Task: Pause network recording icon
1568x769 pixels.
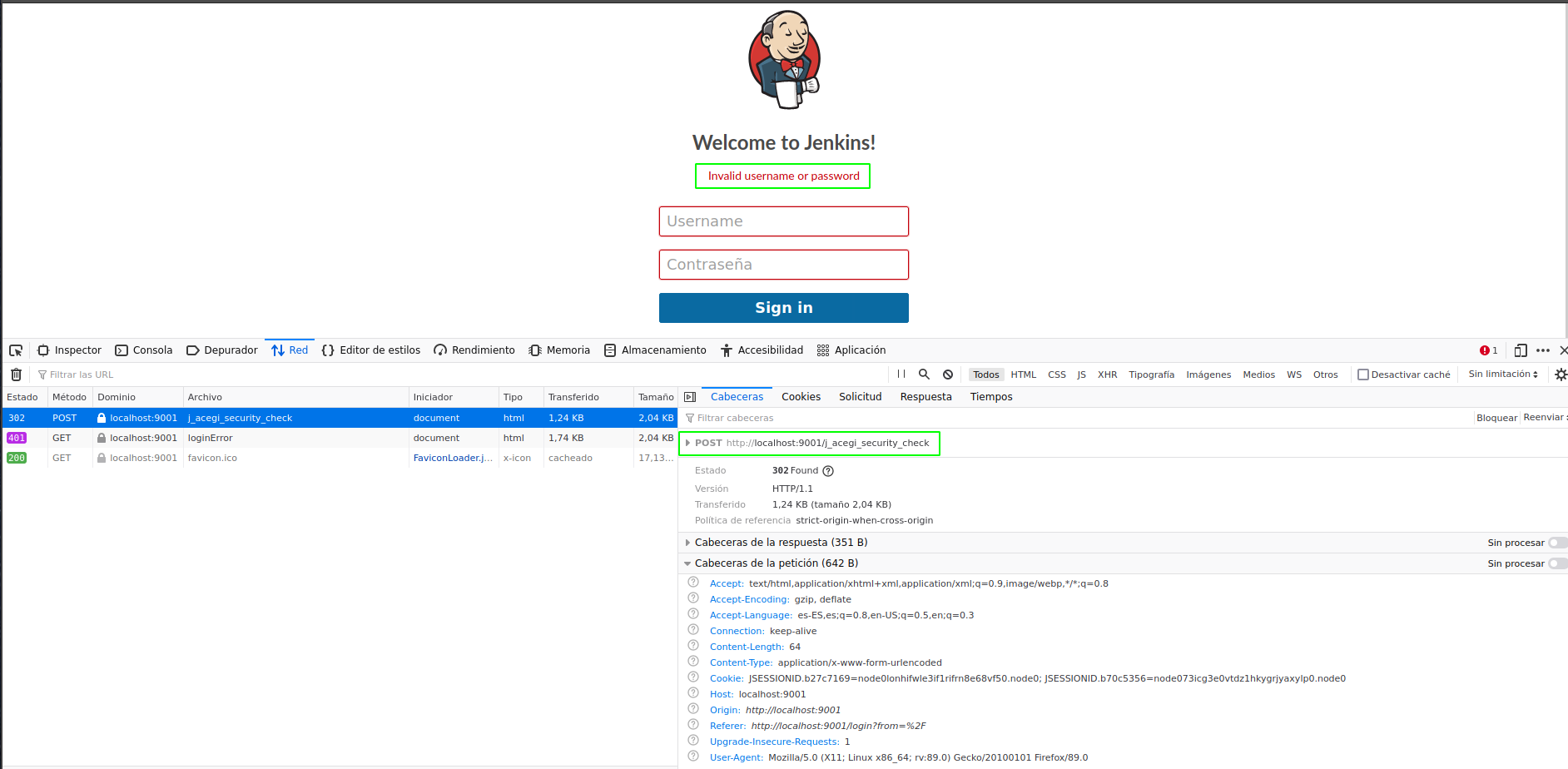Action: (901, 375)
